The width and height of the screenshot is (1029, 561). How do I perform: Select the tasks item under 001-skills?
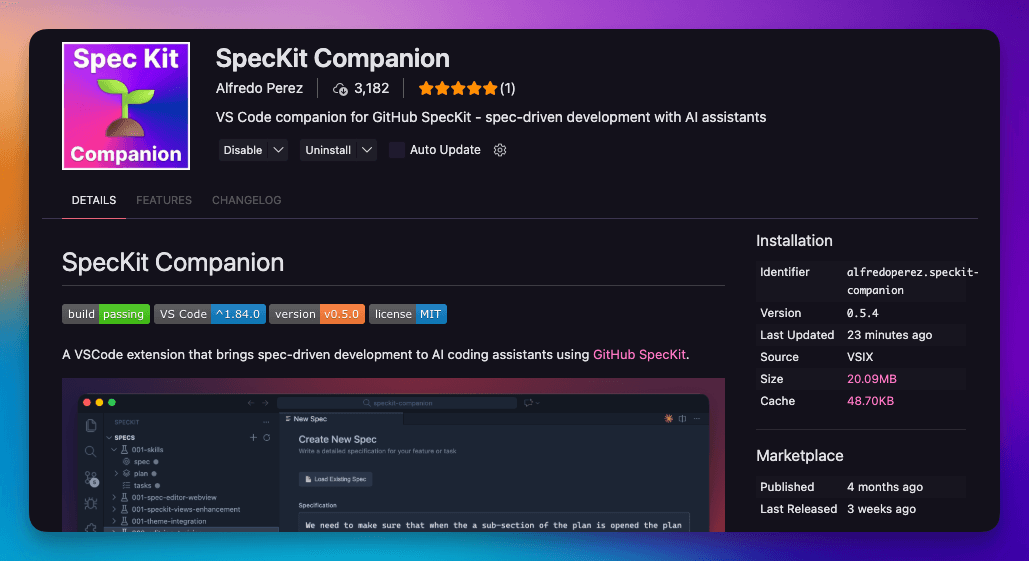tap(142, 486)
